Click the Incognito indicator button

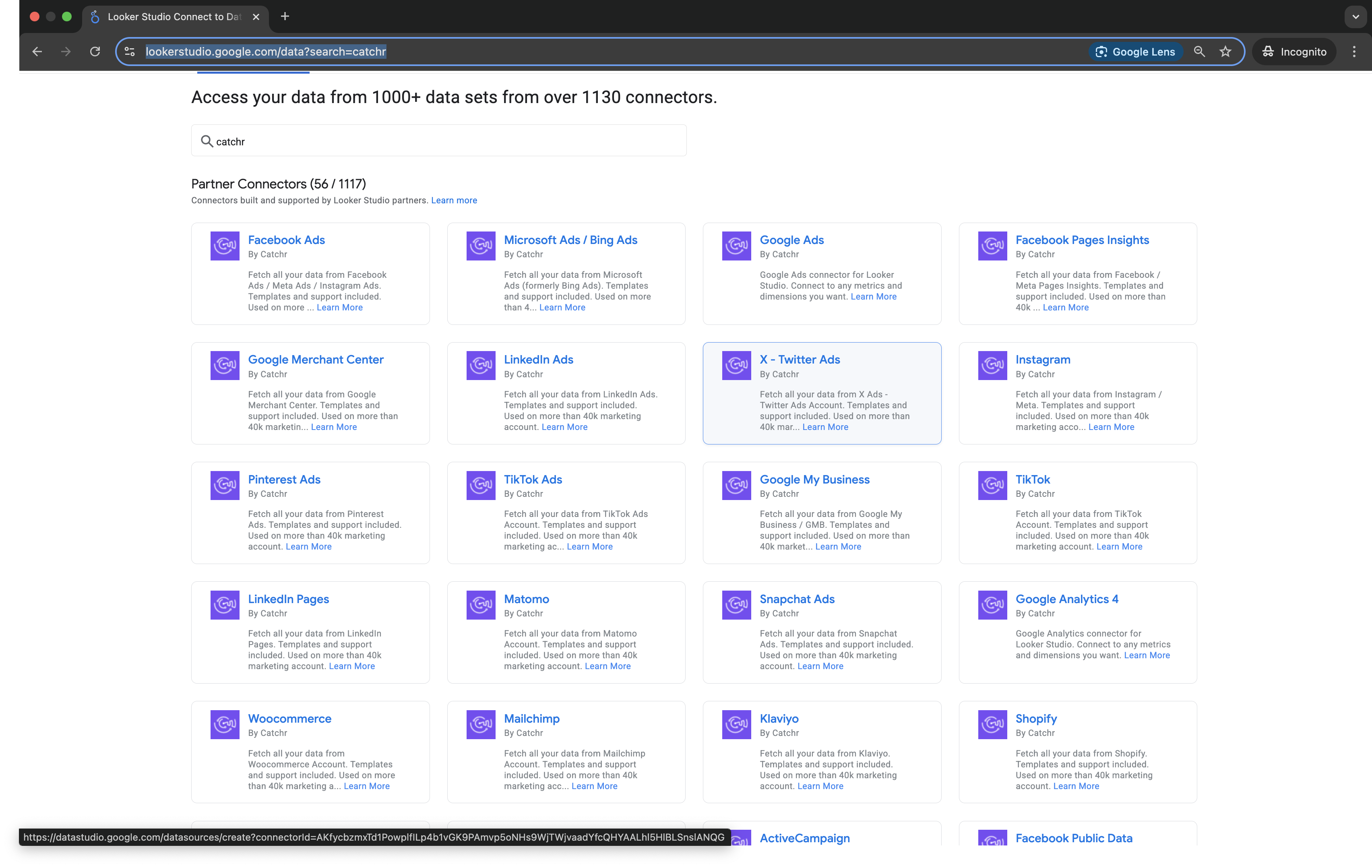1294,51
